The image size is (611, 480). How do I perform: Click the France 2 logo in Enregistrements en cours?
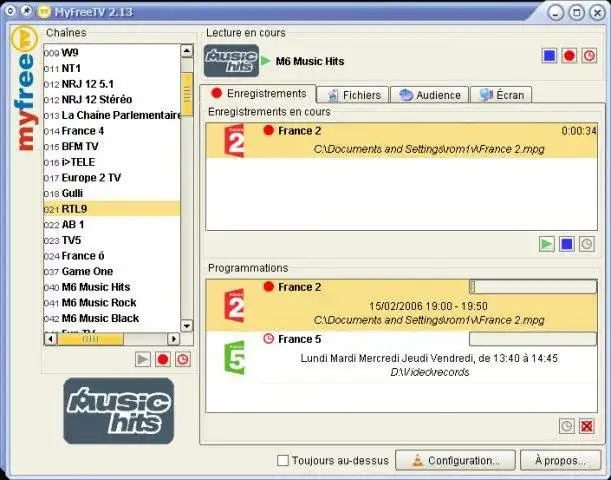[x=235, y=141]
